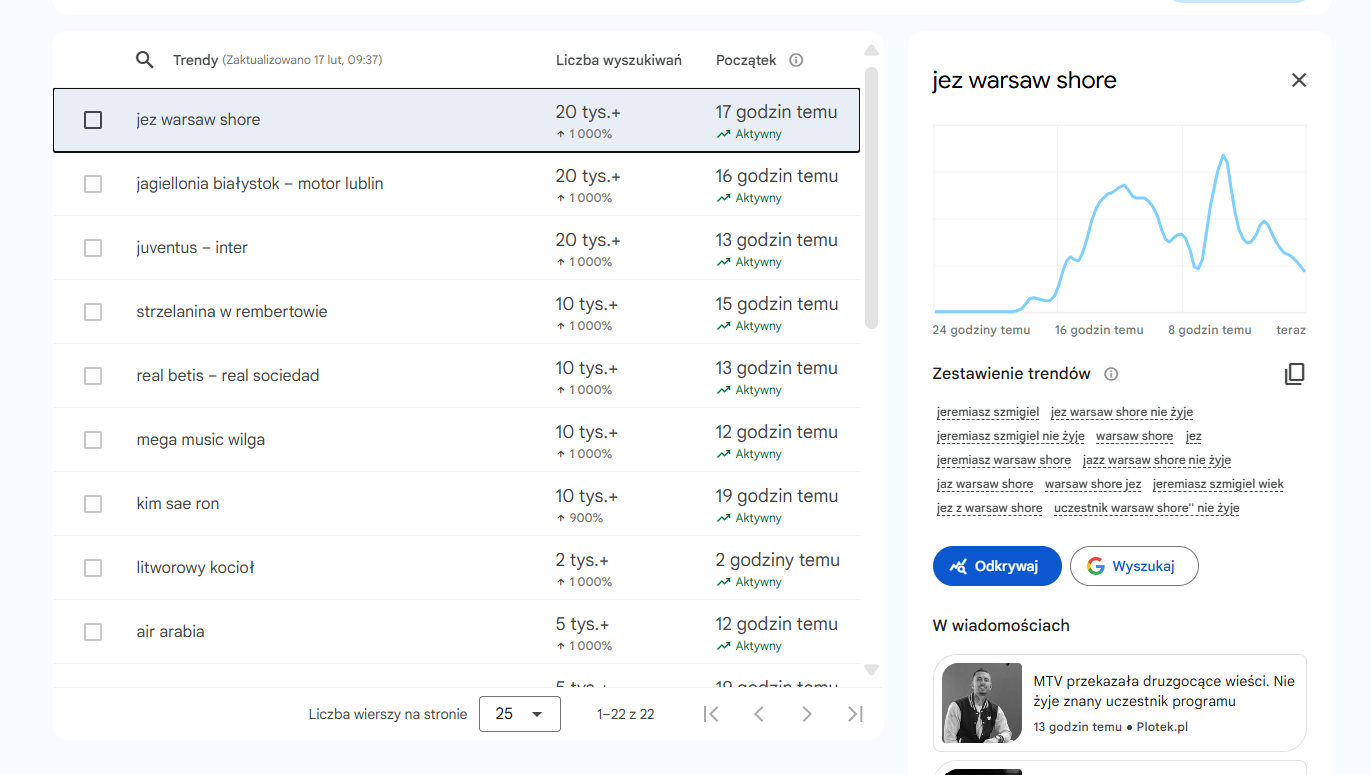
Task: Click the 1–22 z 22 page range text
Action: pyautogui.click(x=626, y=714)
